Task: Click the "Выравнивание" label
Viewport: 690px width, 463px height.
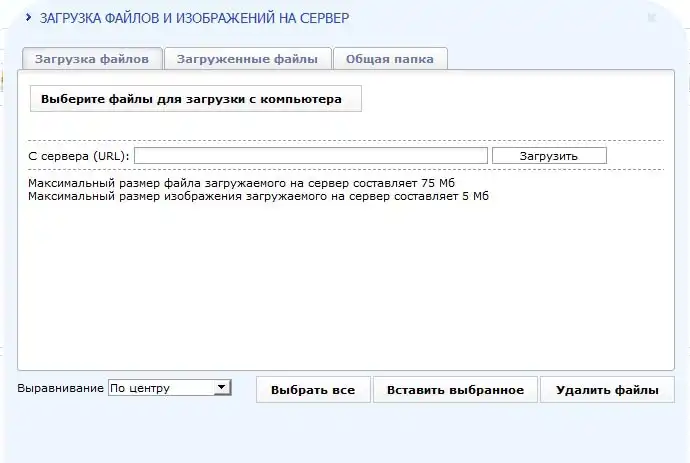Action: (60, 388)
